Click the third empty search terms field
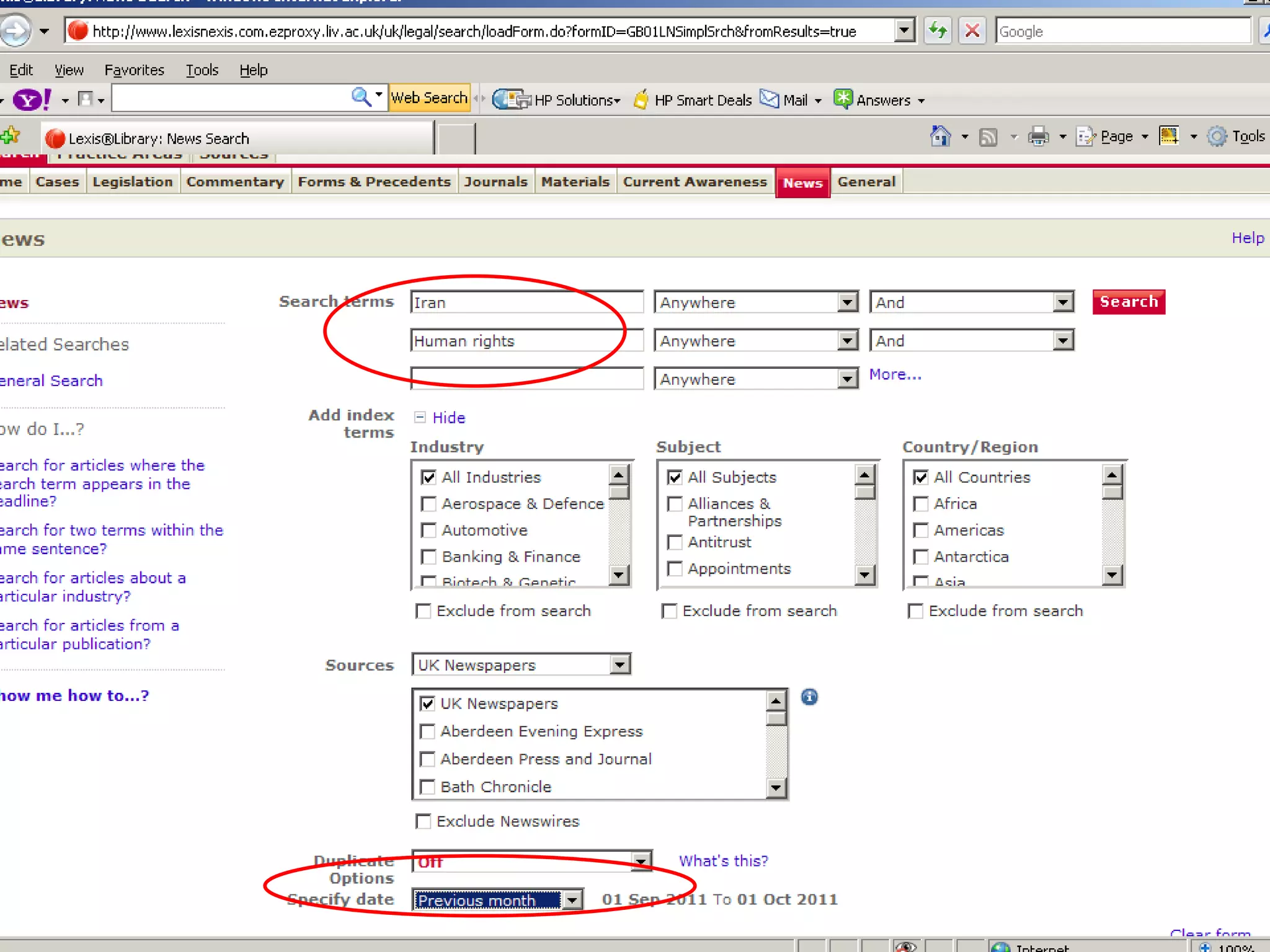The width and height of the screenshot is (1270, 952). [x=526, y=379]
